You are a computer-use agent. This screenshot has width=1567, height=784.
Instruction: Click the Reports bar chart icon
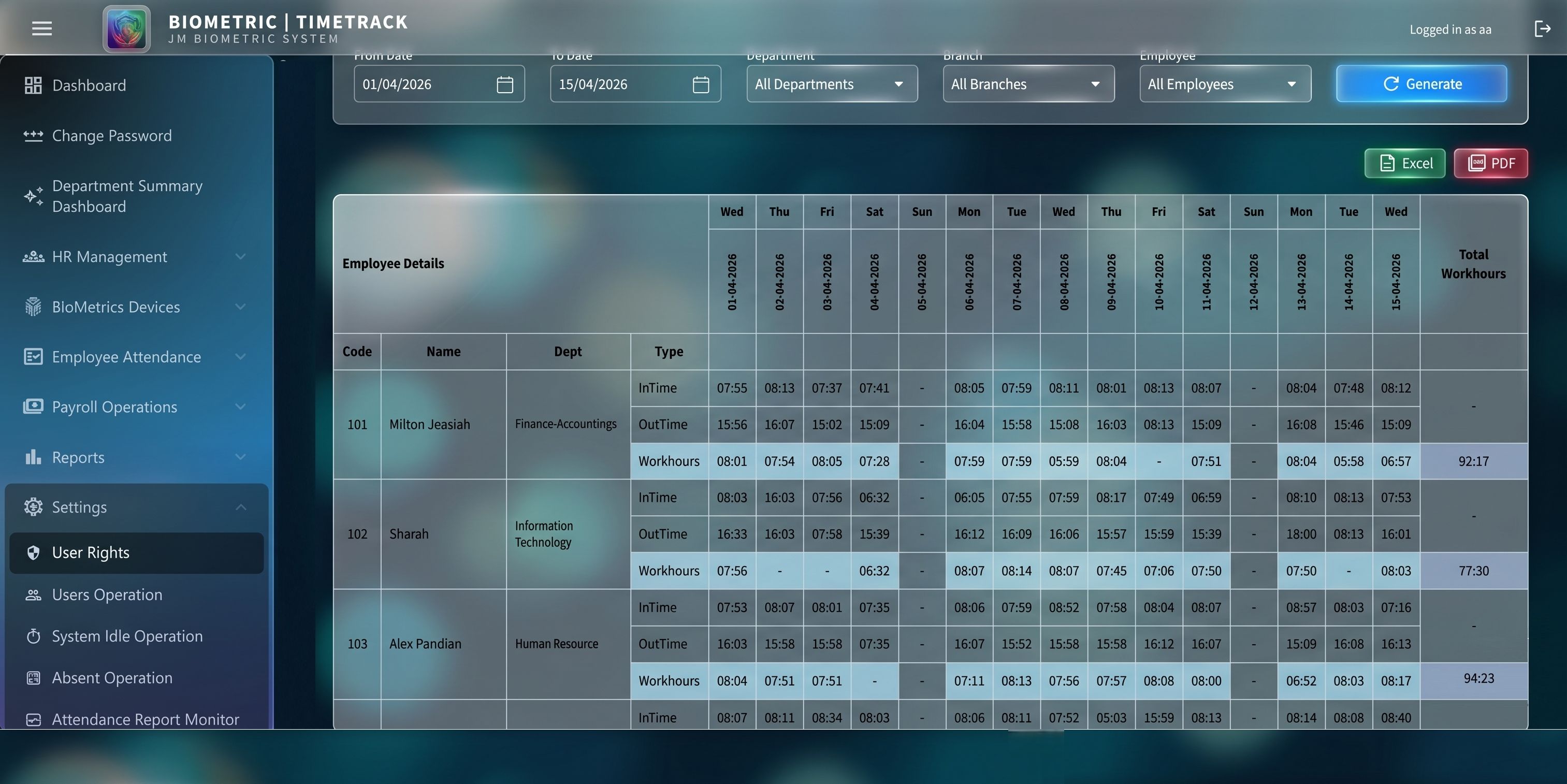pos(33,457)
